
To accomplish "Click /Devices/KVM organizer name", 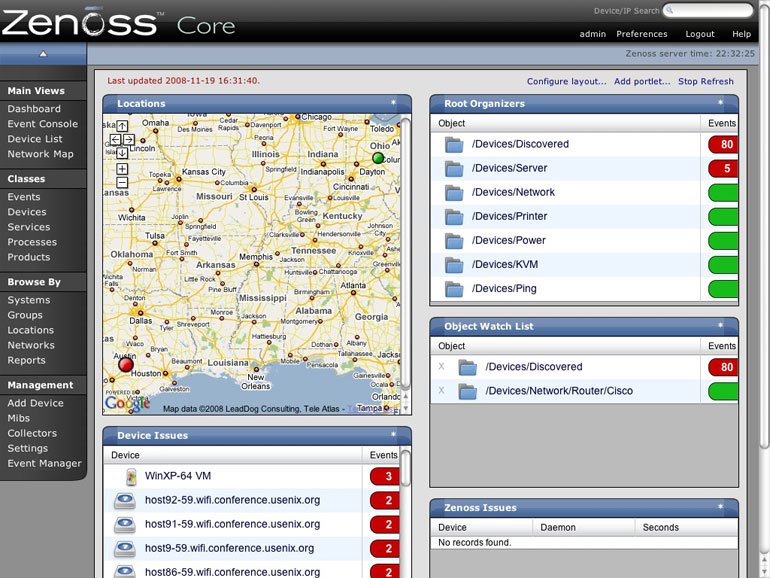I will click(505, 265).
